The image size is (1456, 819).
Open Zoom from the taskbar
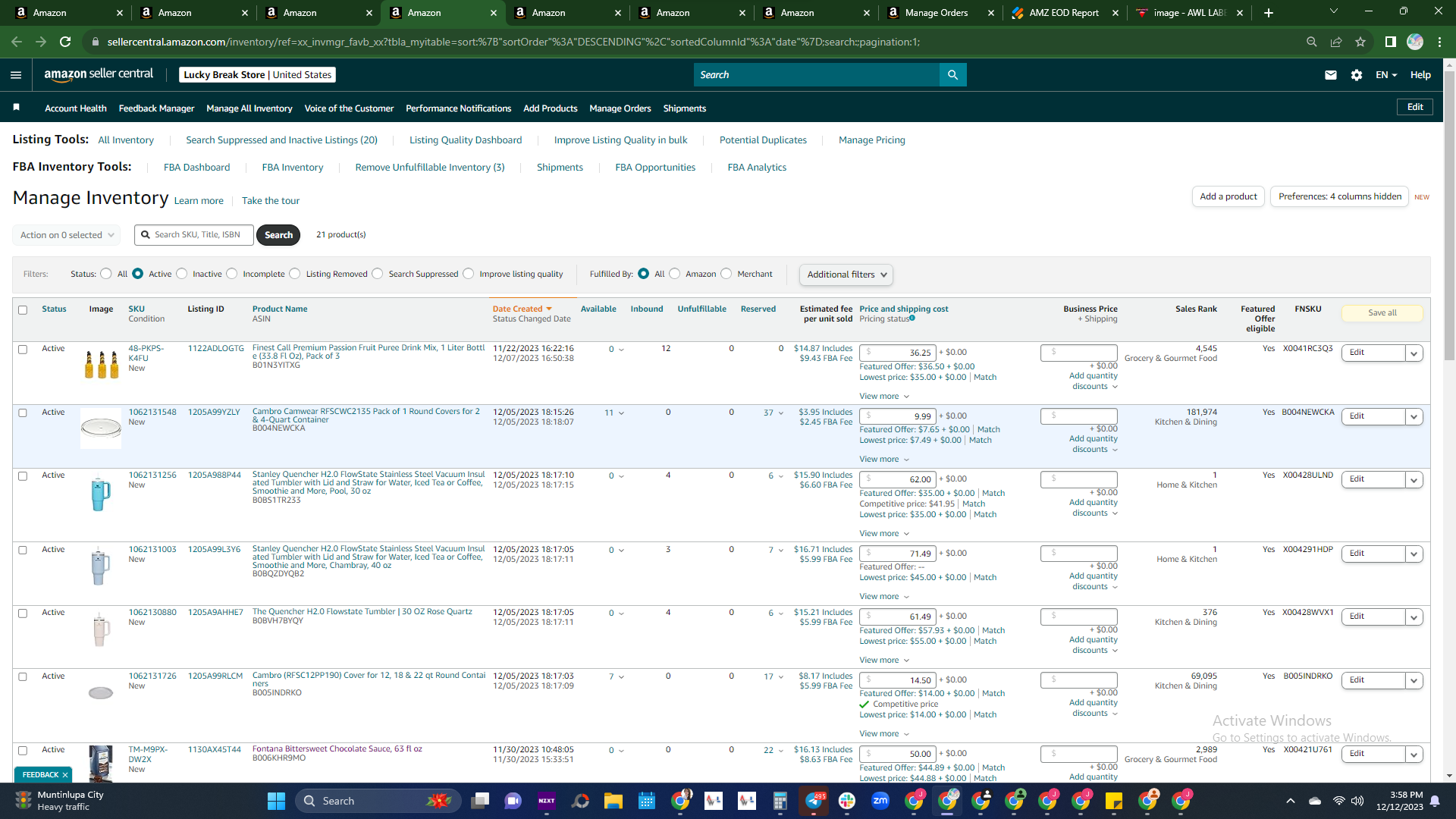[880, 801]
